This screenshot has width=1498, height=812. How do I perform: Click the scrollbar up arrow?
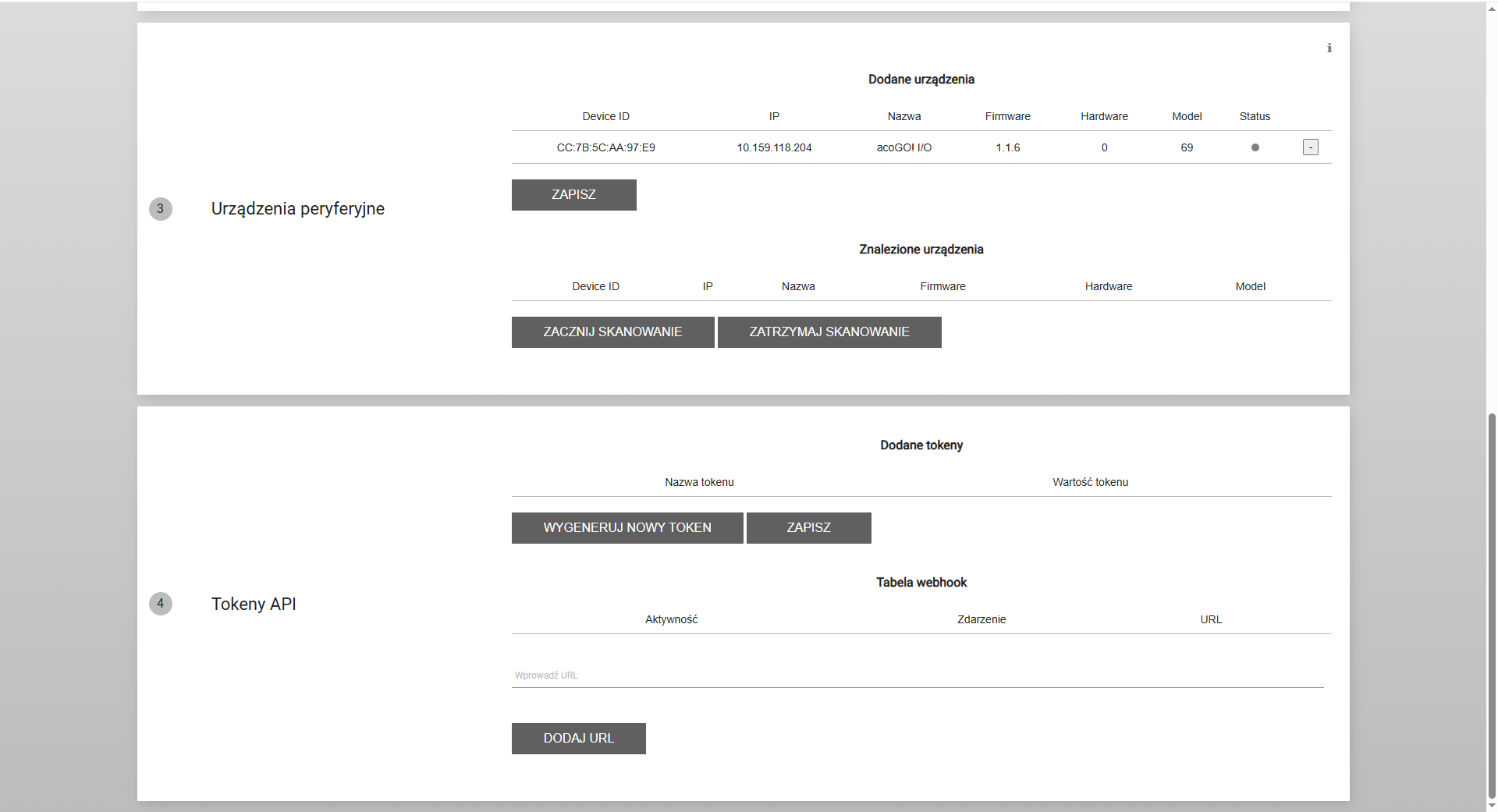point(1492,6)
